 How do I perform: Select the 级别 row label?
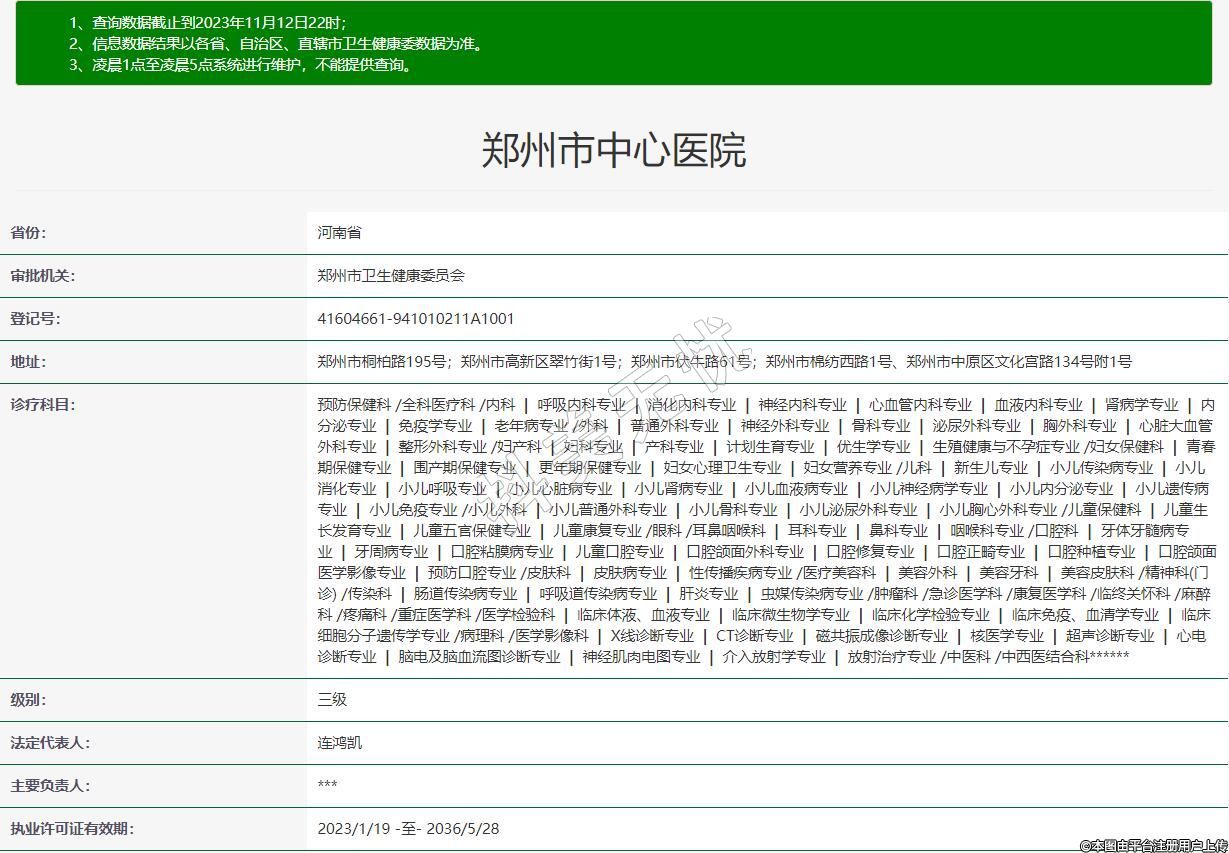tap(28, 700)
